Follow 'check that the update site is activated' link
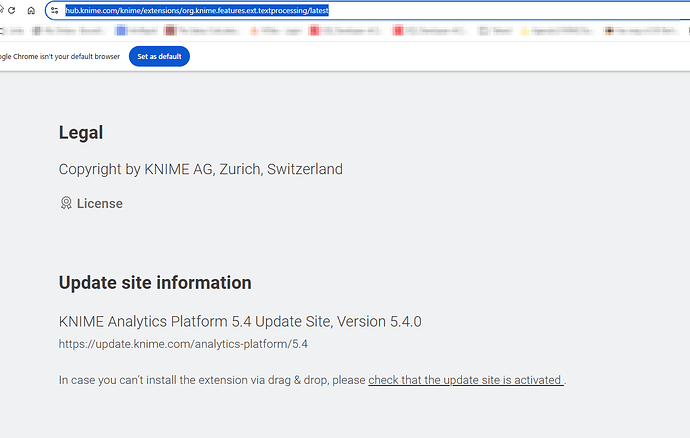This screenshot has width=690, height=438. [466, 380]
